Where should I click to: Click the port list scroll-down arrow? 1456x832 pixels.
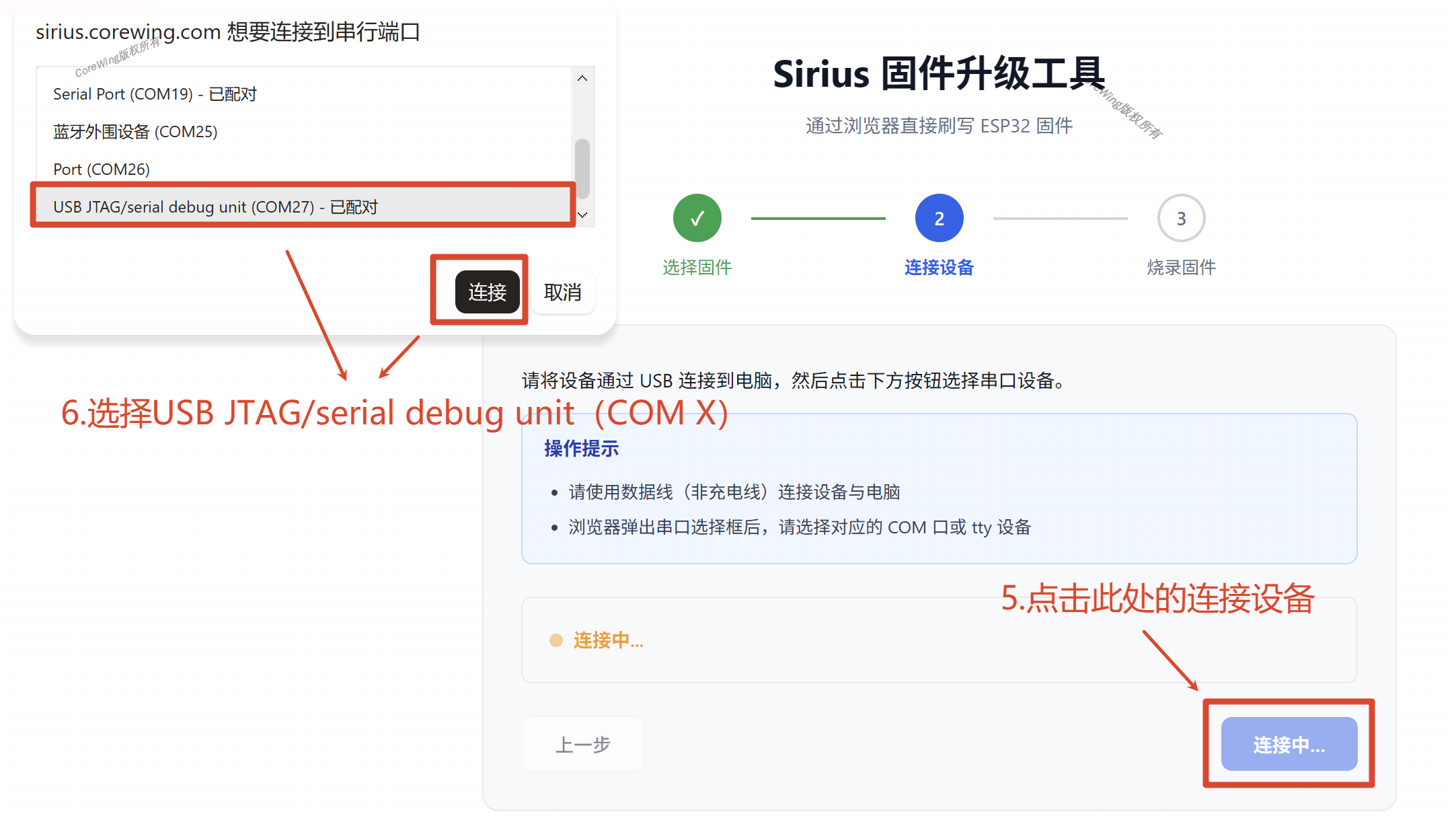pos(582,215)
